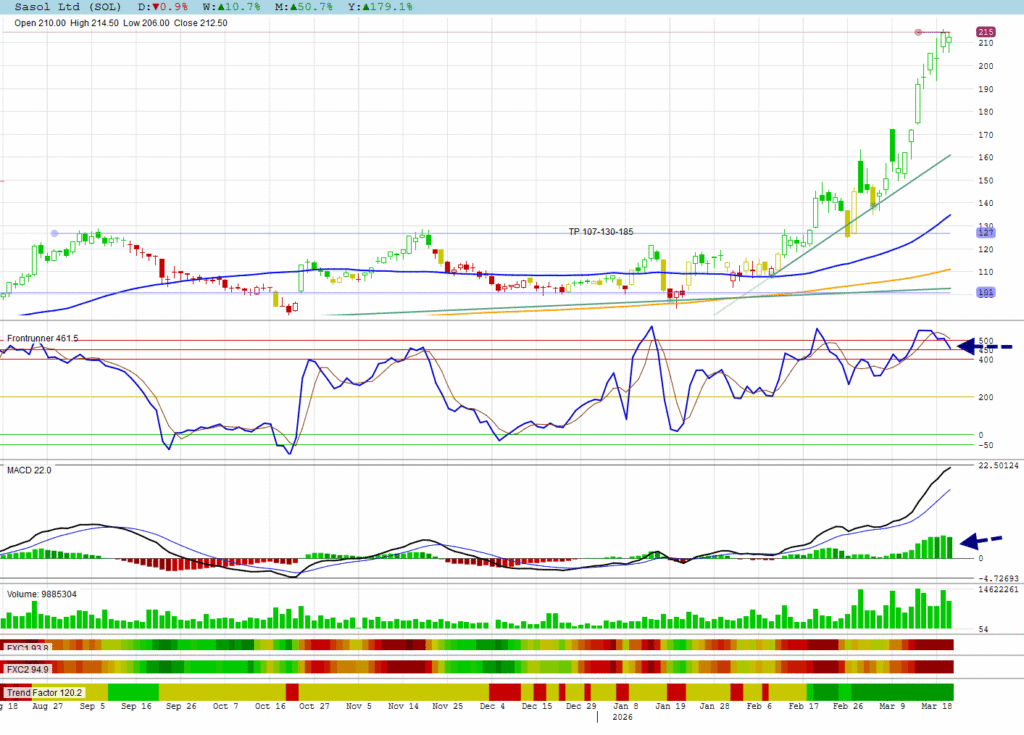Screen dimensions: 1024x735
Task: Click the 127 level tag on price axis
Action: [984, 233]
